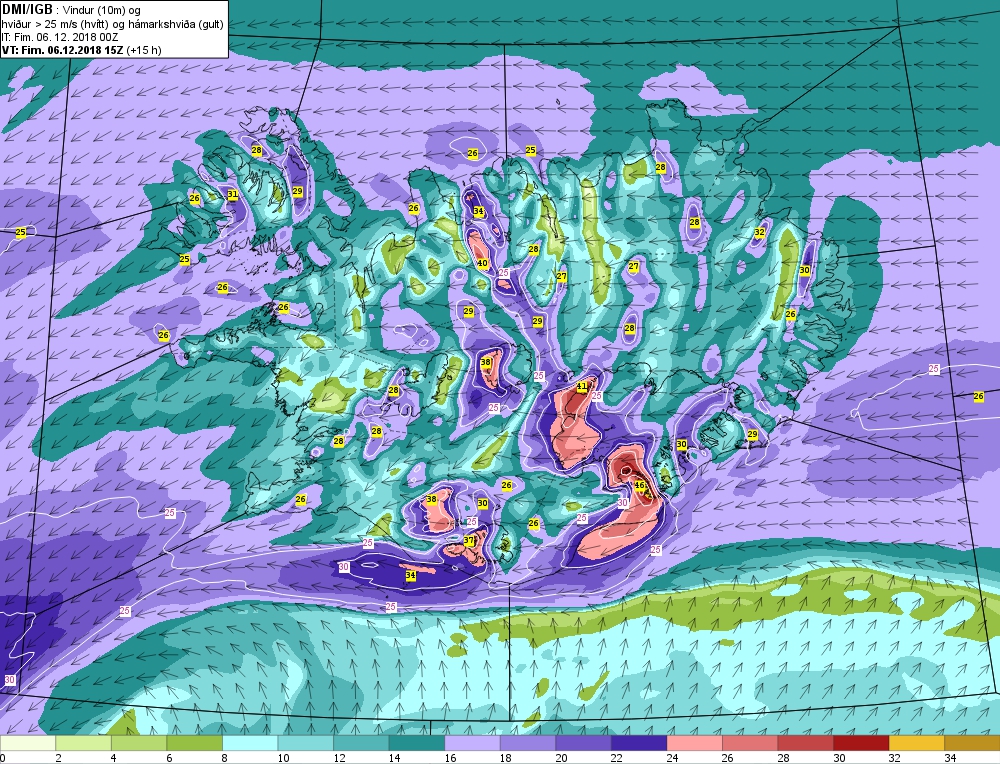Click the yellow 31 gust label
The image size is (1000, 764).
point(233,195)
